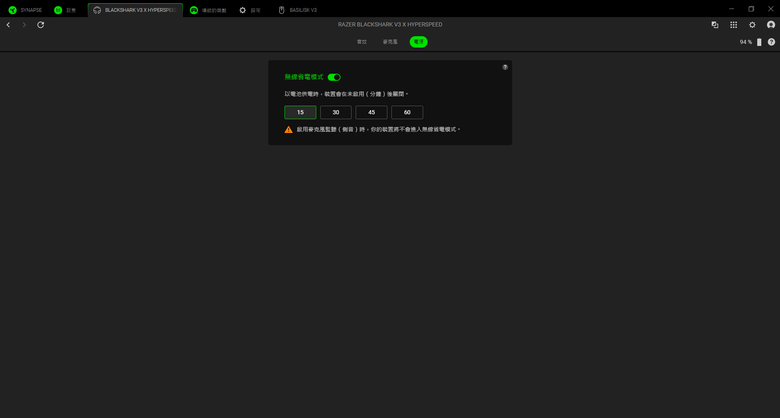Set power-off timer to 30 minutes
The width and height of the screenshot is (780, 418).
click(x=336, y=112)
